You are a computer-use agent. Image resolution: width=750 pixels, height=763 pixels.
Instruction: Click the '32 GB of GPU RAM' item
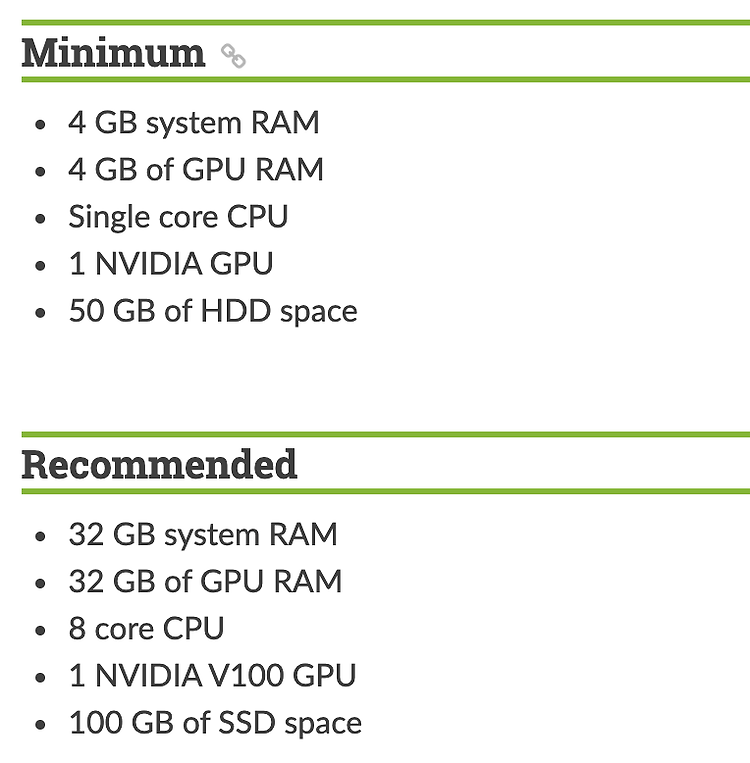(205, 581)
